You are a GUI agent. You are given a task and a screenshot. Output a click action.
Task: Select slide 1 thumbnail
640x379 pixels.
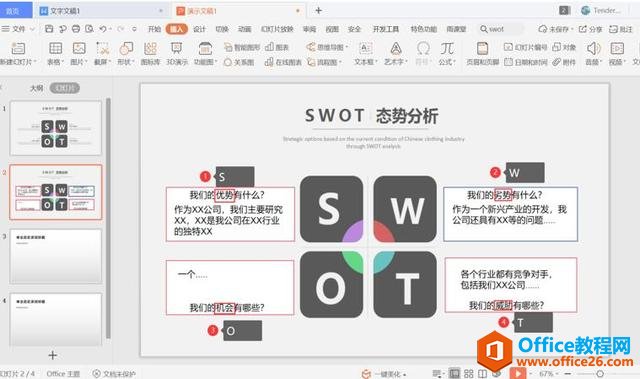pyautogui.click(x=56, y=128)
